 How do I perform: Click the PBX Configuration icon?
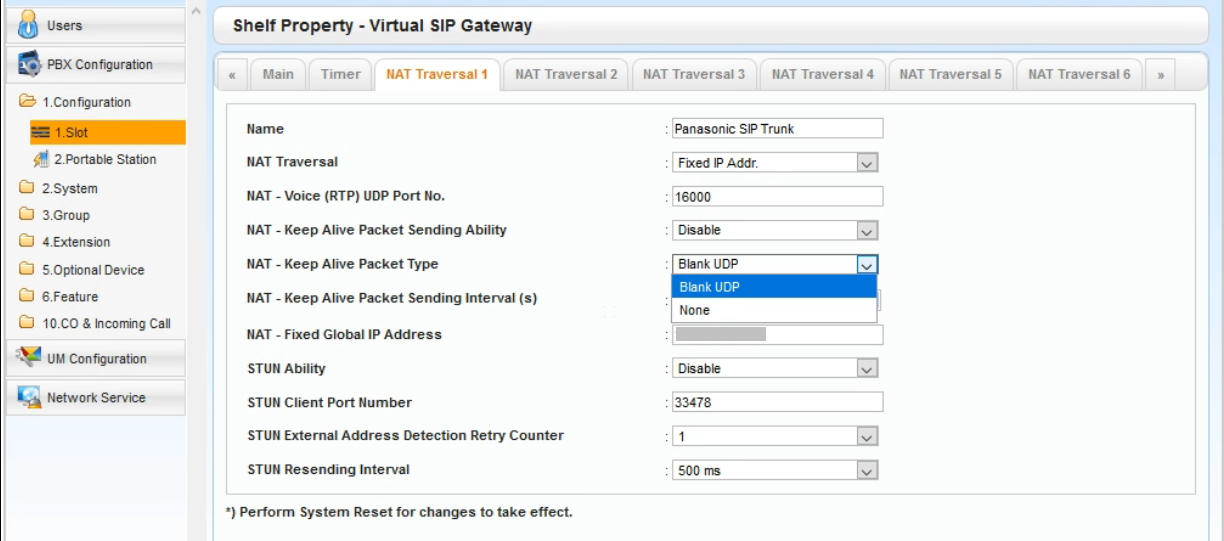coord(28,64)
